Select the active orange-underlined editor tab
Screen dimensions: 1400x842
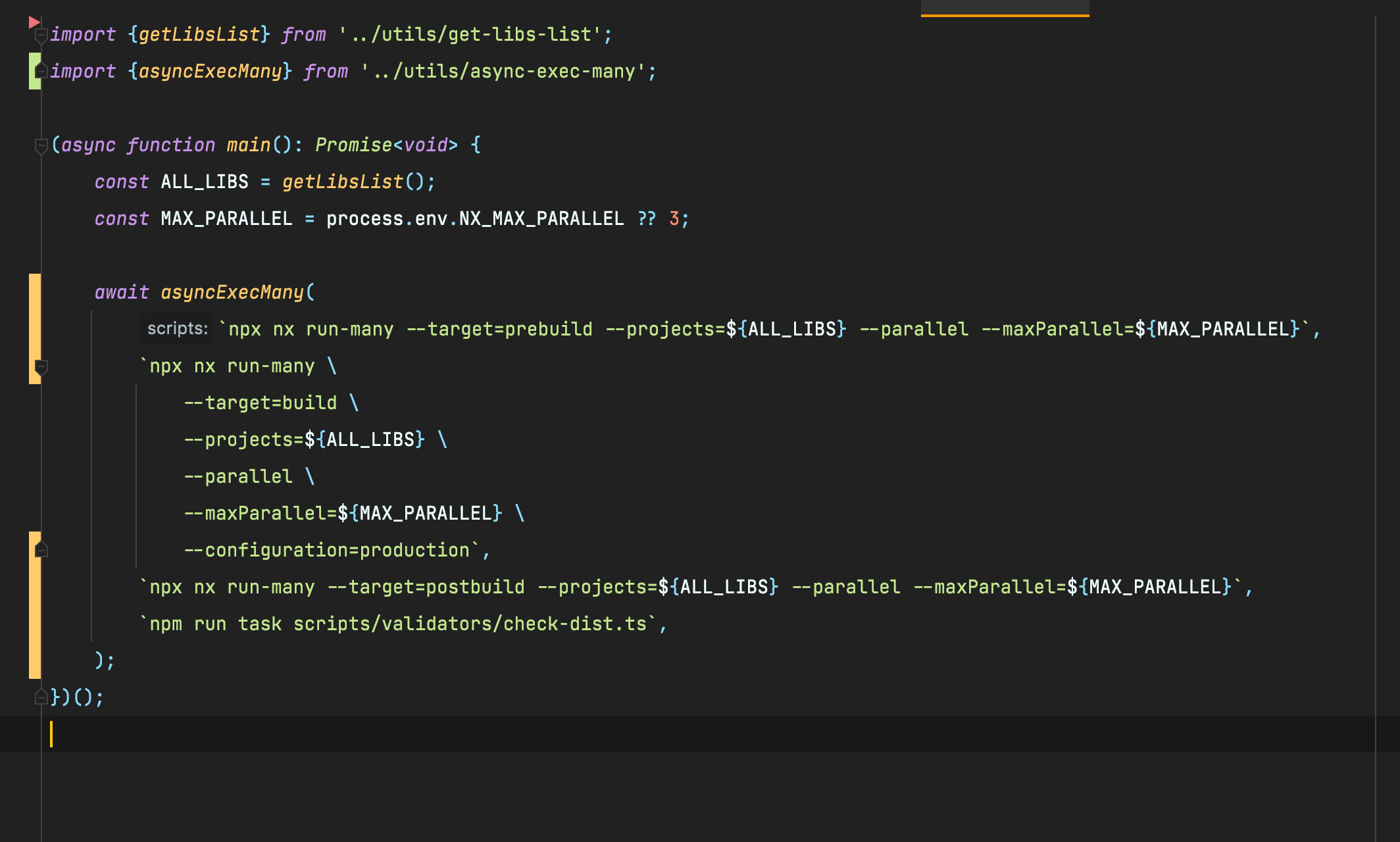(1005, 8)
